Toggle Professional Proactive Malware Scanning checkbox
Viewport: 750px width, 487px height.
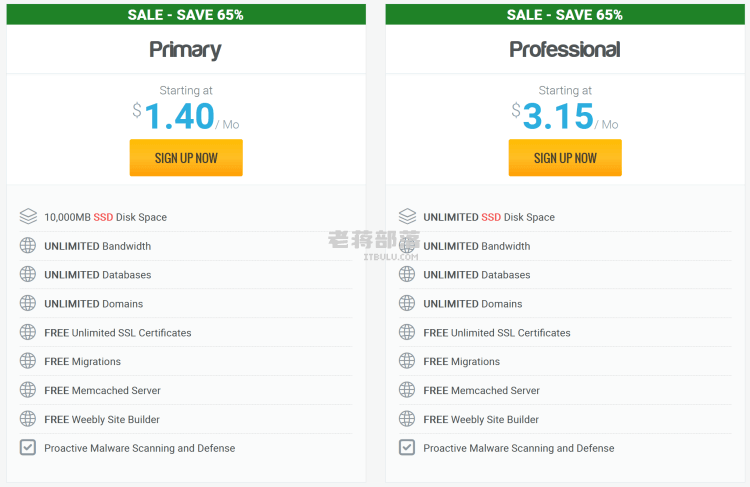(x=407, y=447)
